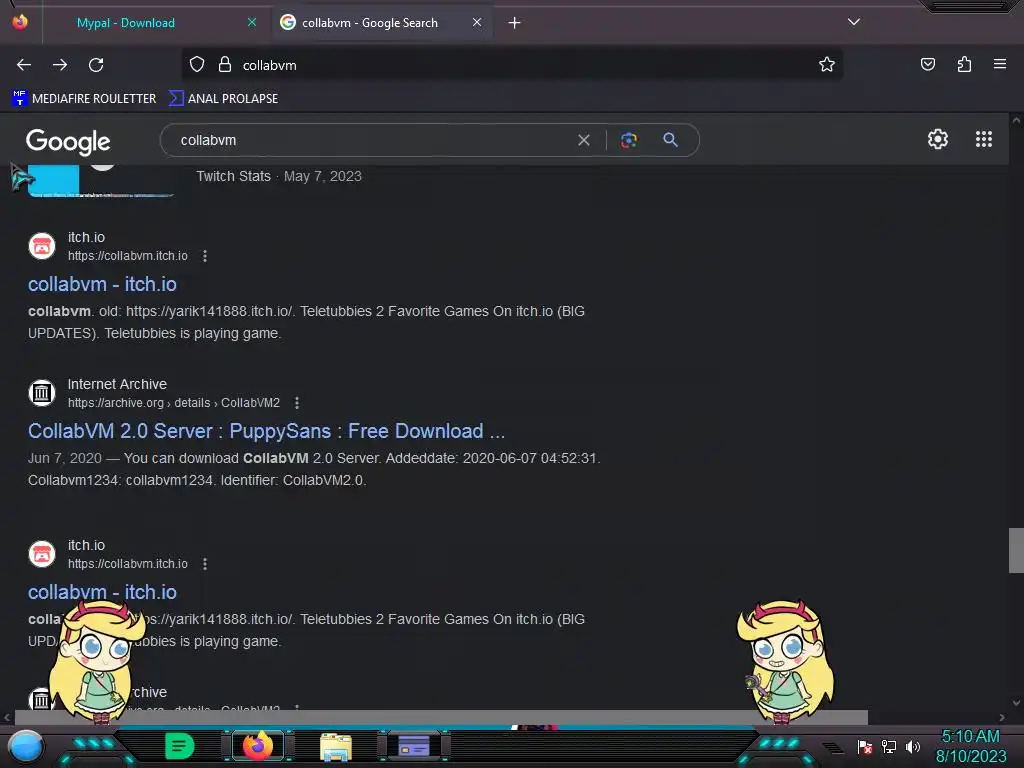The image size is (1024, 768).
Task: Open second collabvm - itch.io result link
Action: point(103,592)
